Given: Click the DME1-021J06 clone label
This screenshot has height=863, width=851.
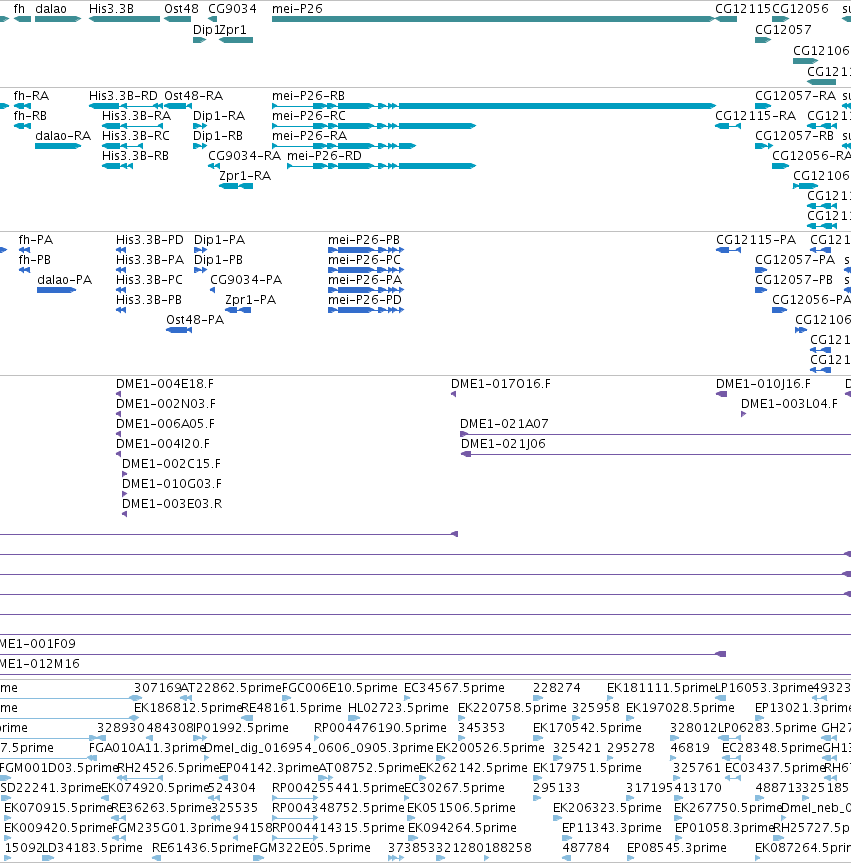Looking at the screenshot, I should click(x=503, y=444).
